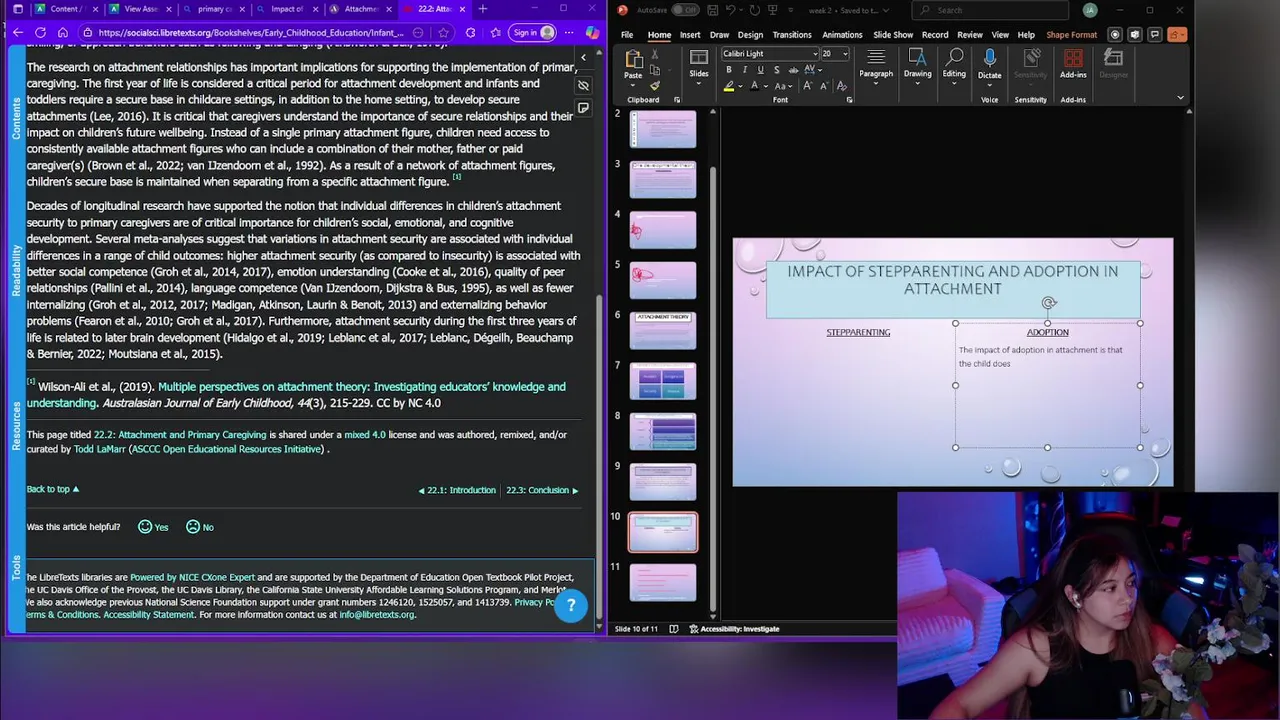Open Add-ins from ribbon

click(1073, 63)
